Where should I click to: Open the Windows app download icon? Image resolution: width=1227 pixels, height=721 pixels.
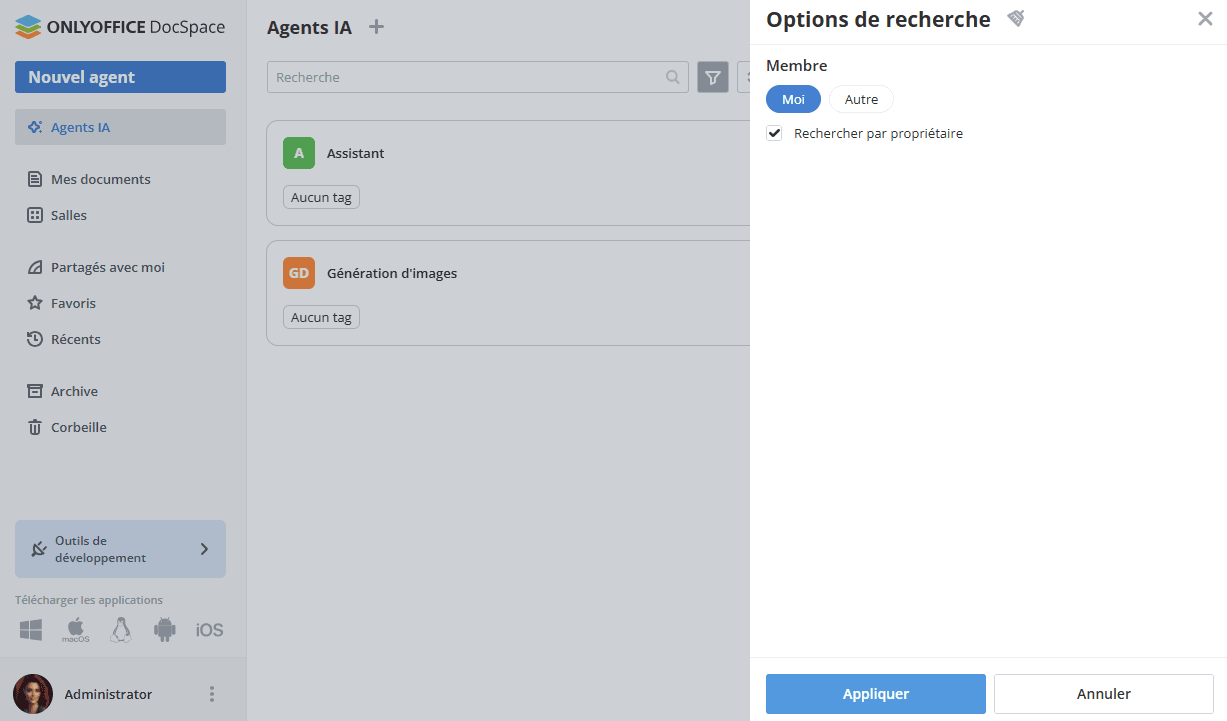pos(31,630)
